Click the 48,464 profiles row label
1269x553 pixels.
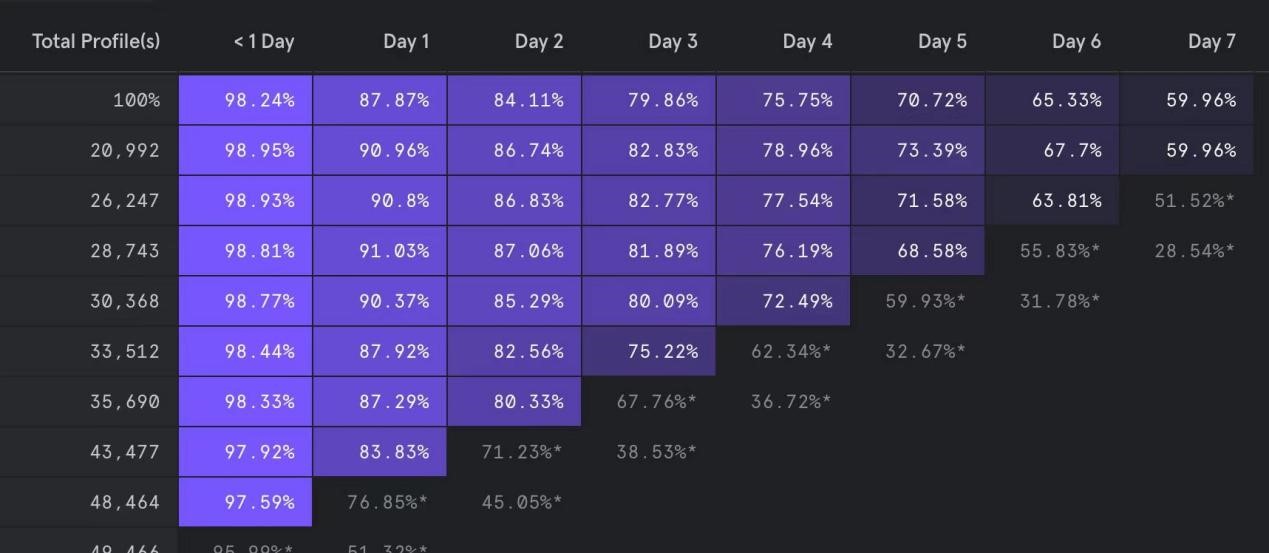click(x=125, y=502)
